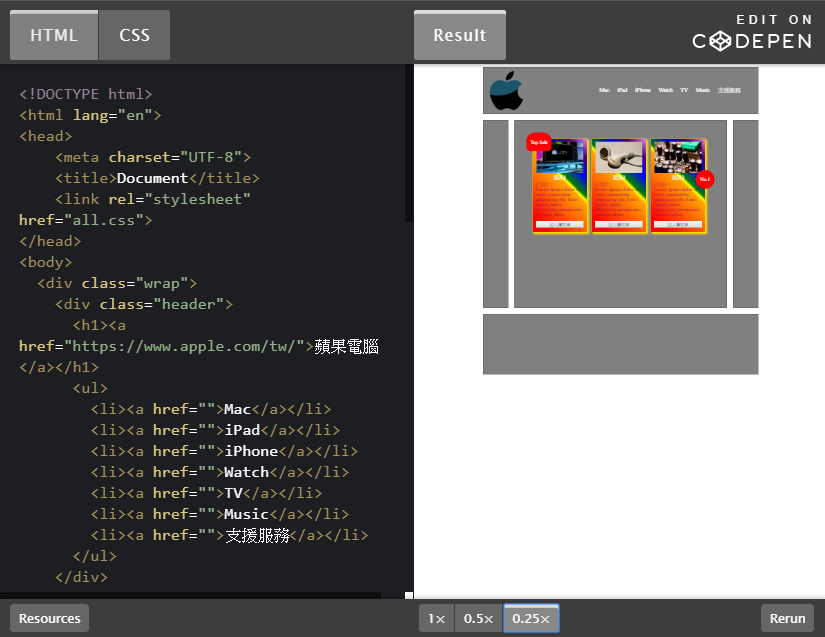Open the Resources button
This screenshot has height=637, width=825.
pyautogui.click(x=49, y=618)
